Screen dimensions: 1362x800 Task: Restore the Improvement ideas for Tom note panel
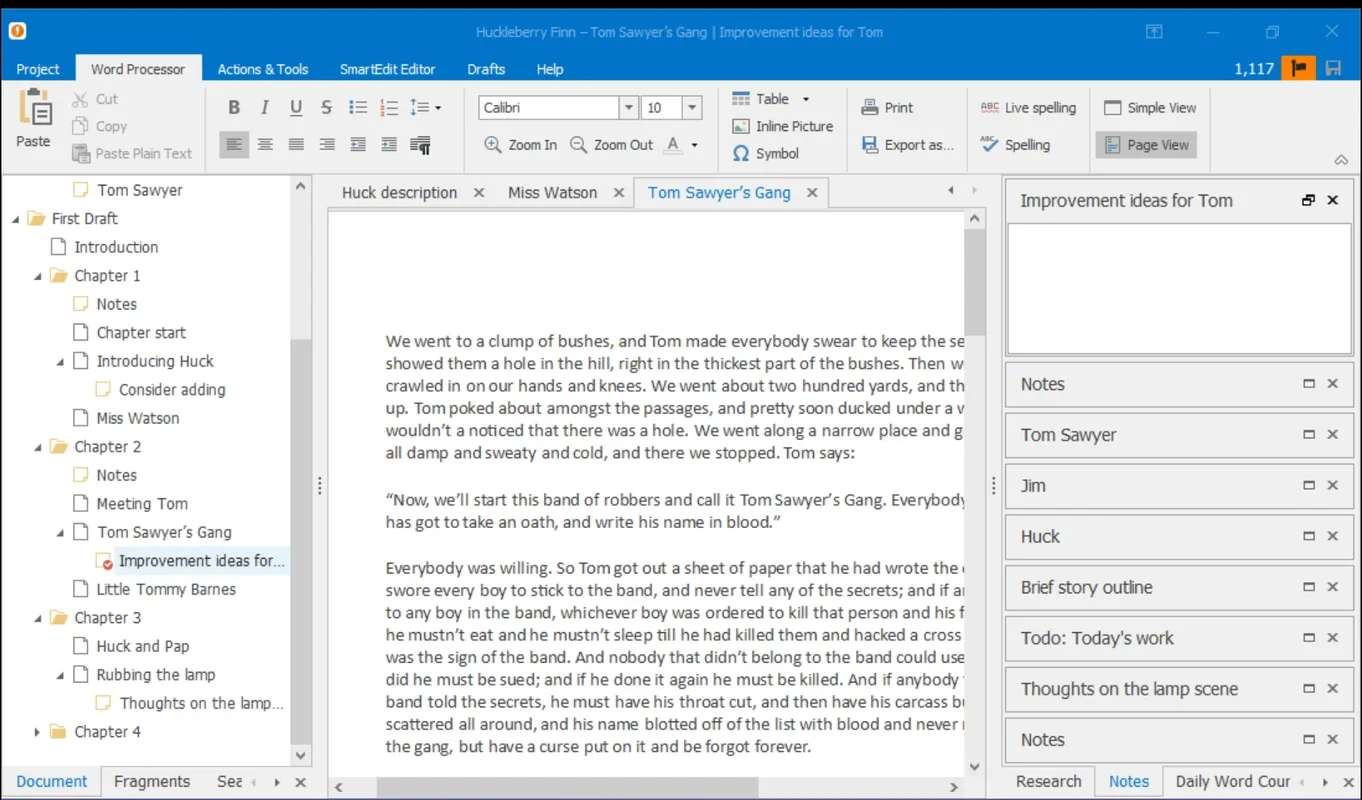coord(1308,200)
